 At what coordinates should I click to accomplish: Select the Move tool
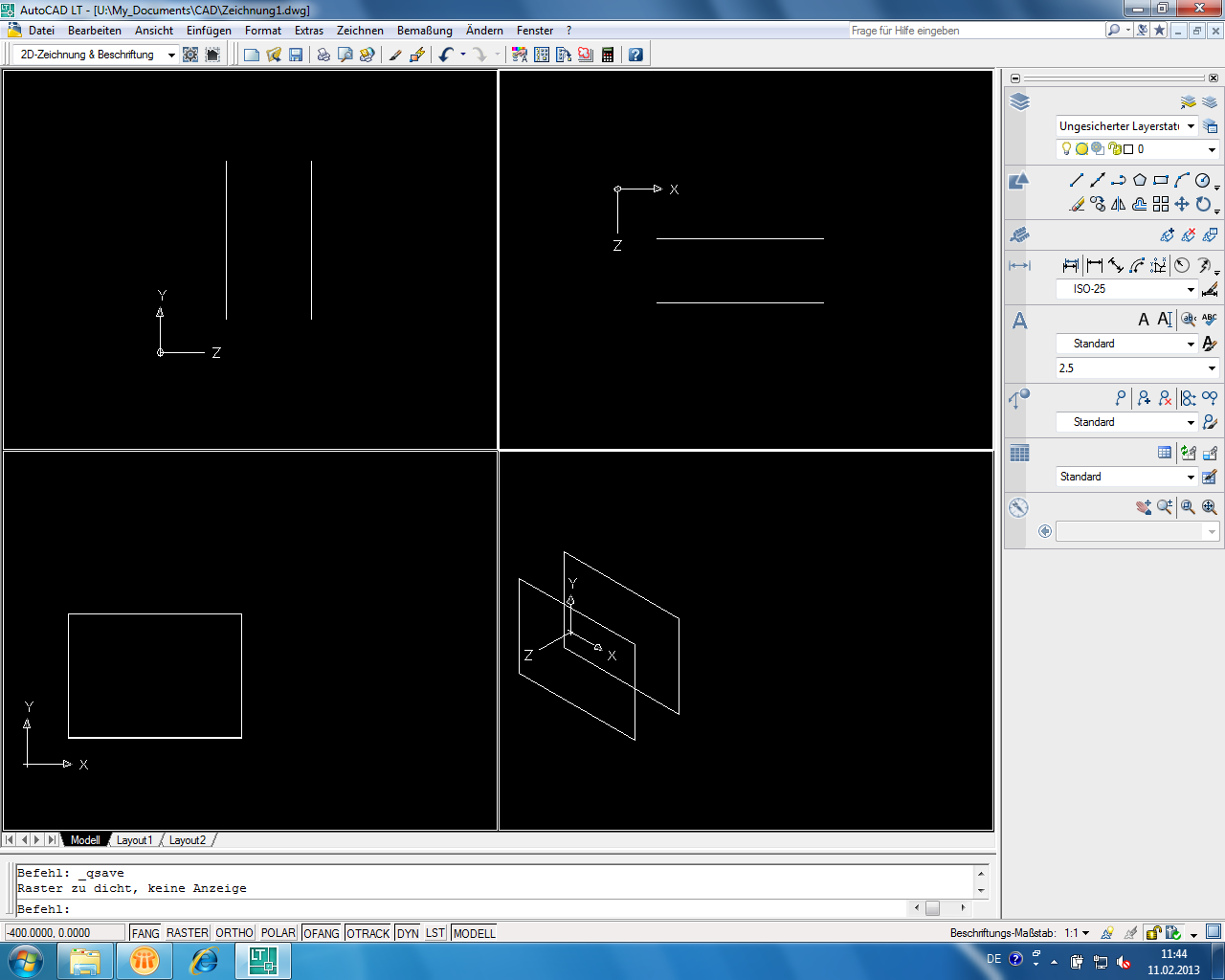(x=1182, y=204)
